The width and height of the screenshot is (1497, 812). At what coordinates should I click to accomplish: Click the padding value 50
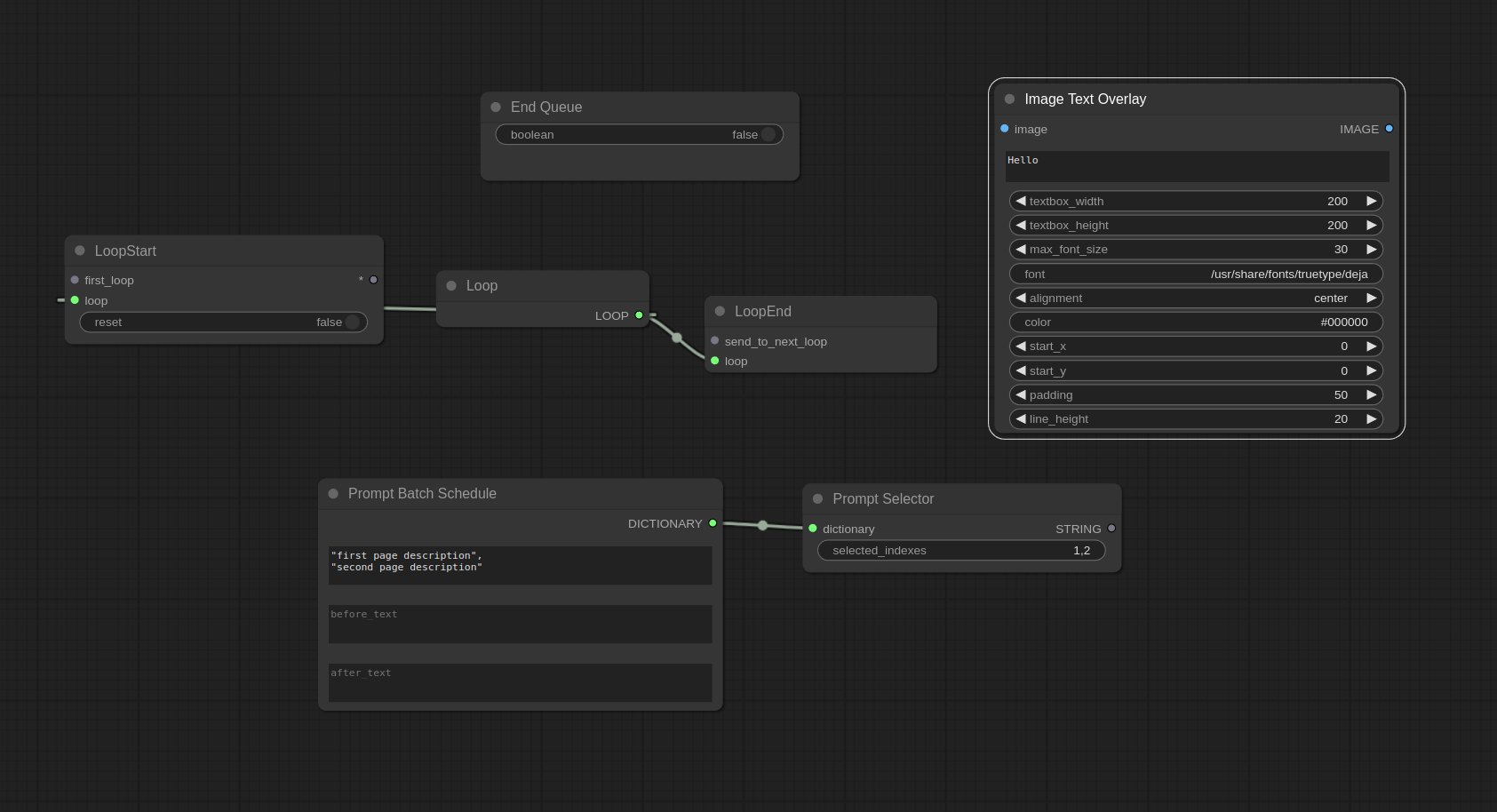click(x=1341, y=395)
